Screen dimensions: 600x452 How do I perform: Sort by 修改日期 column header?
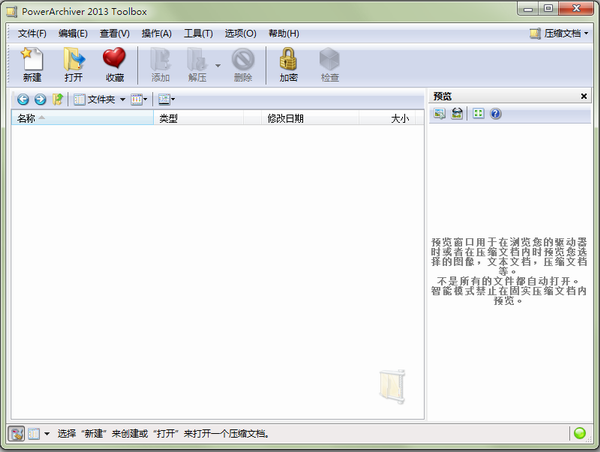[x=310, y=118]
